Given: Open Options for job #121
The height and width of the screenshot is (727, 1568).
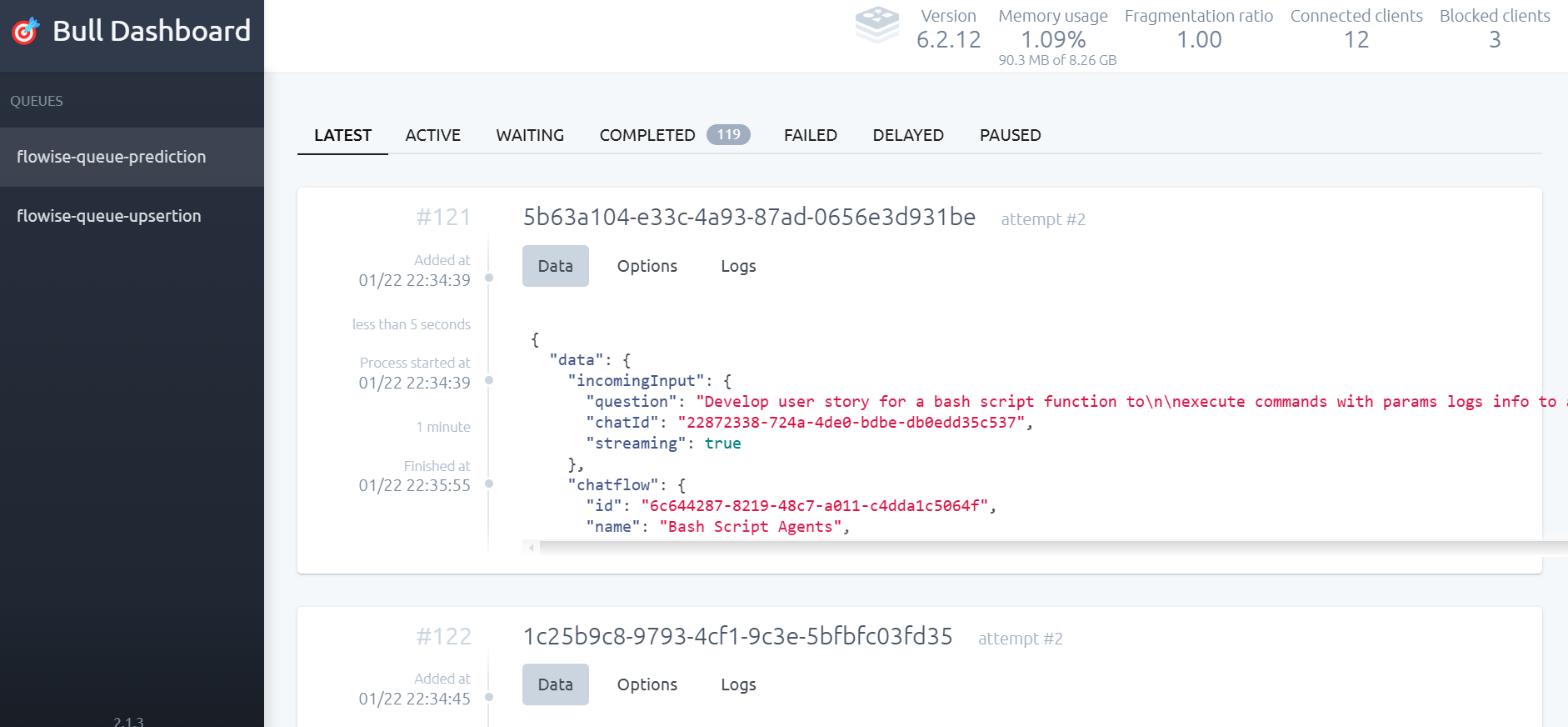Looking at the screenshot, I should (647, 266).
